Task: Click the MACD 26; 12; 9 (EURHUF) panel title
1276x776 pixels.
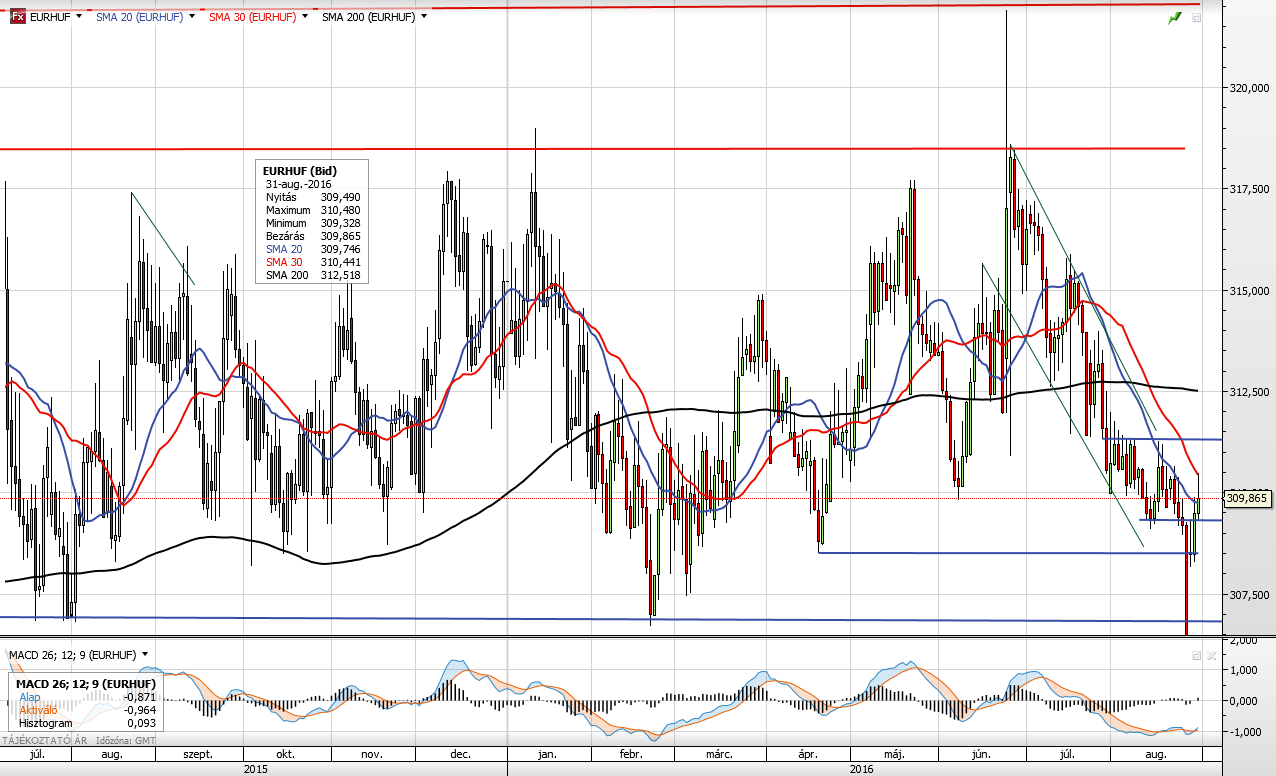Action: 73,654
